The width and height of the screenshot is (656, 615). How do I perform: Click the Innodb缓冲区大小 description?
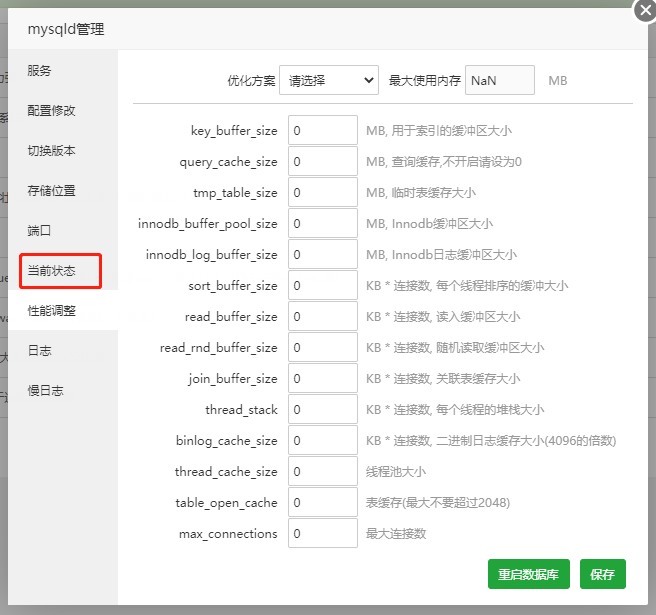(x=429, y=223)
